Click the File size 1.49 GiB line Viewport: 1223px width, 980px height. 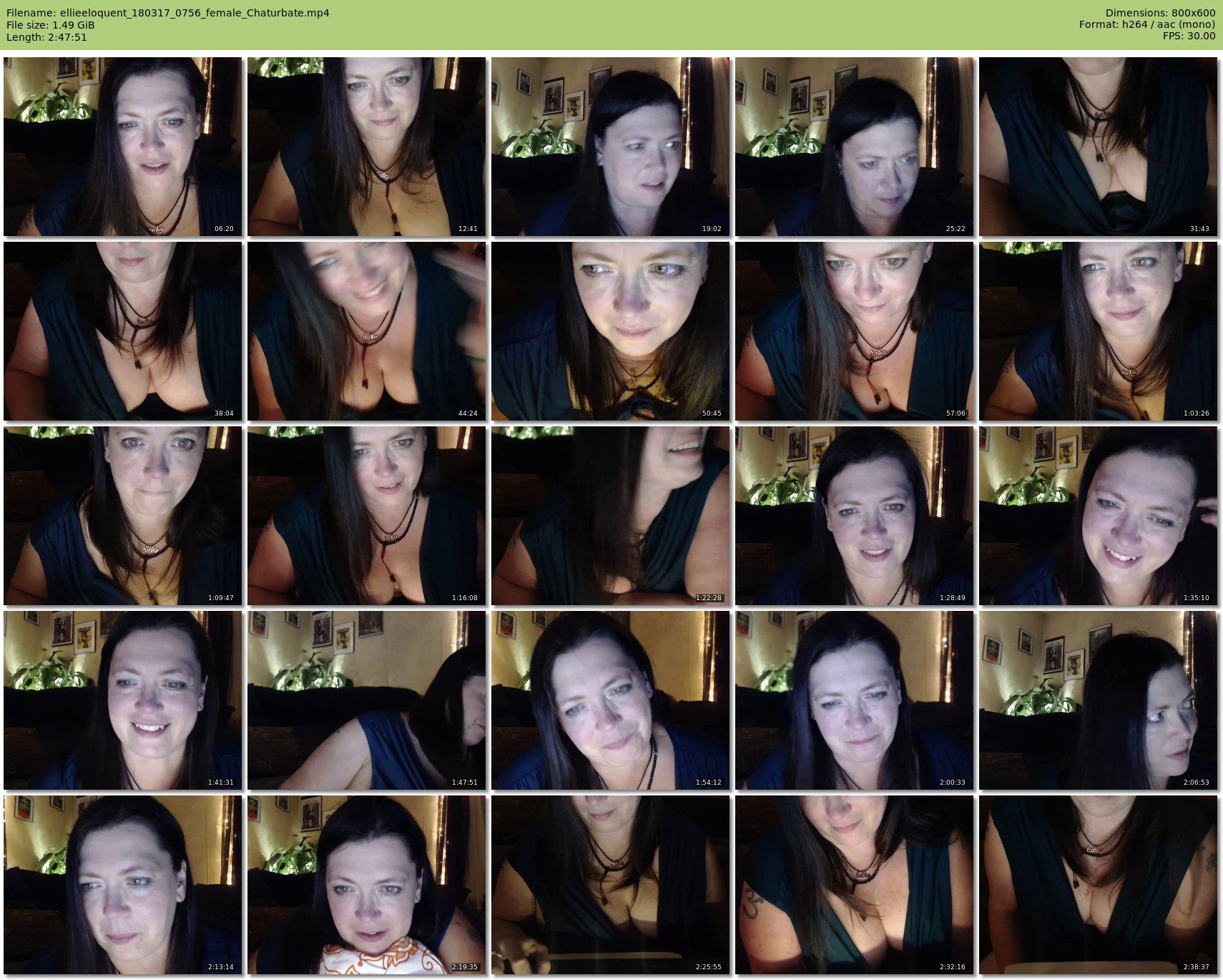click(50, 25)
